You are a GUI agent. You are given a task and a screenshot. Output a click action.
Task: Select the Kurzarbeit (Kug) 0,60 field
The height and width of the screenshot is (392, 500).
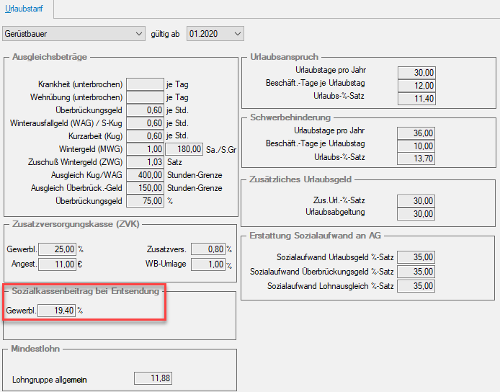point(145,136)
